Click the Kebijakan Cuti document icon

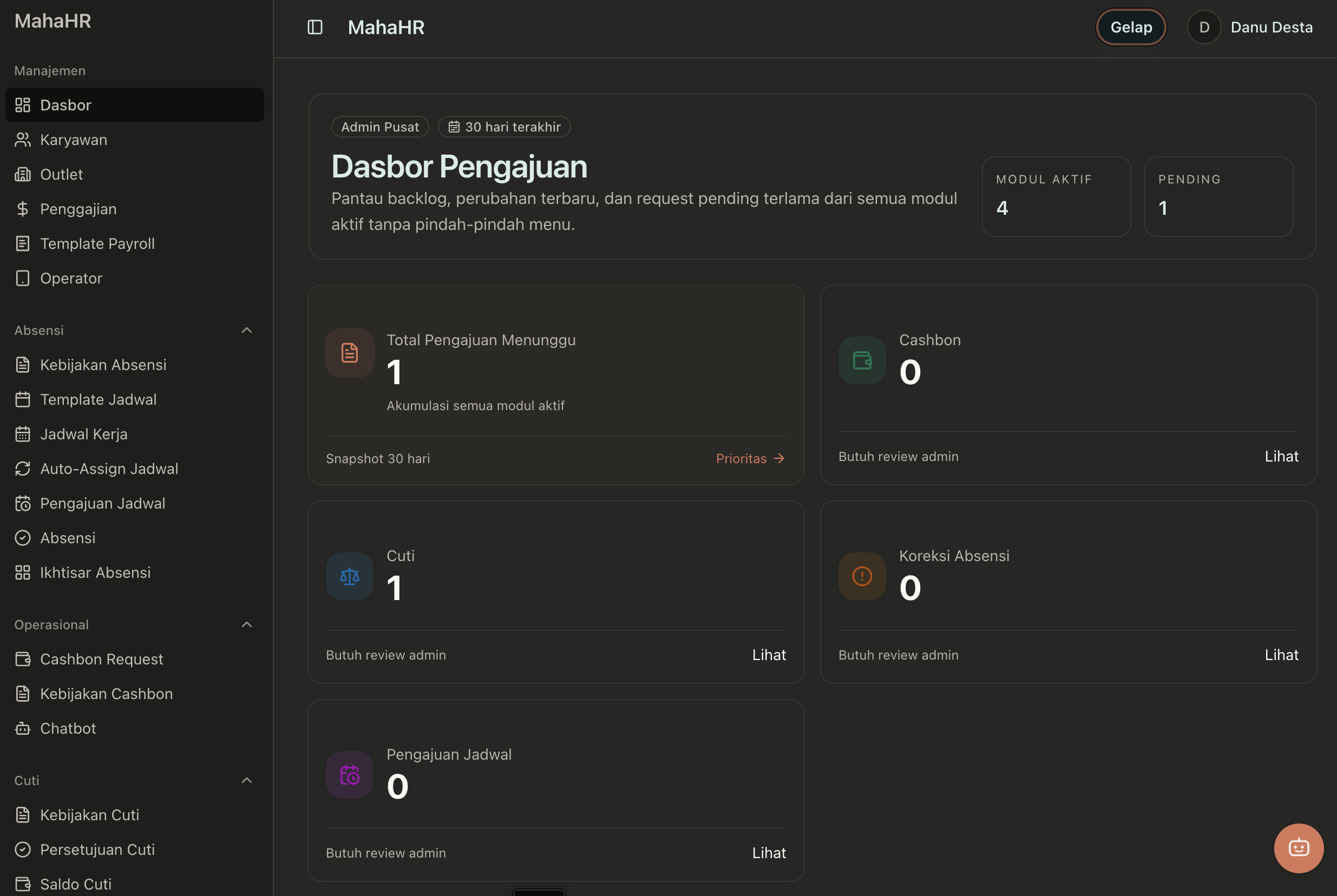22,815
